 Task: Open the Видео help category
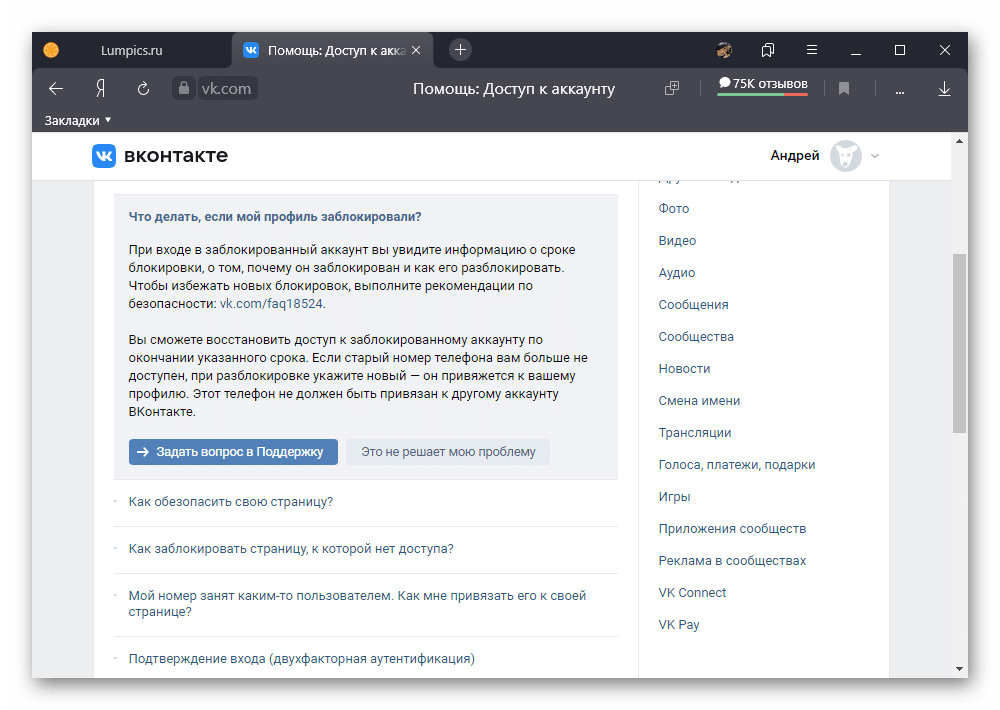click(677, 240)
